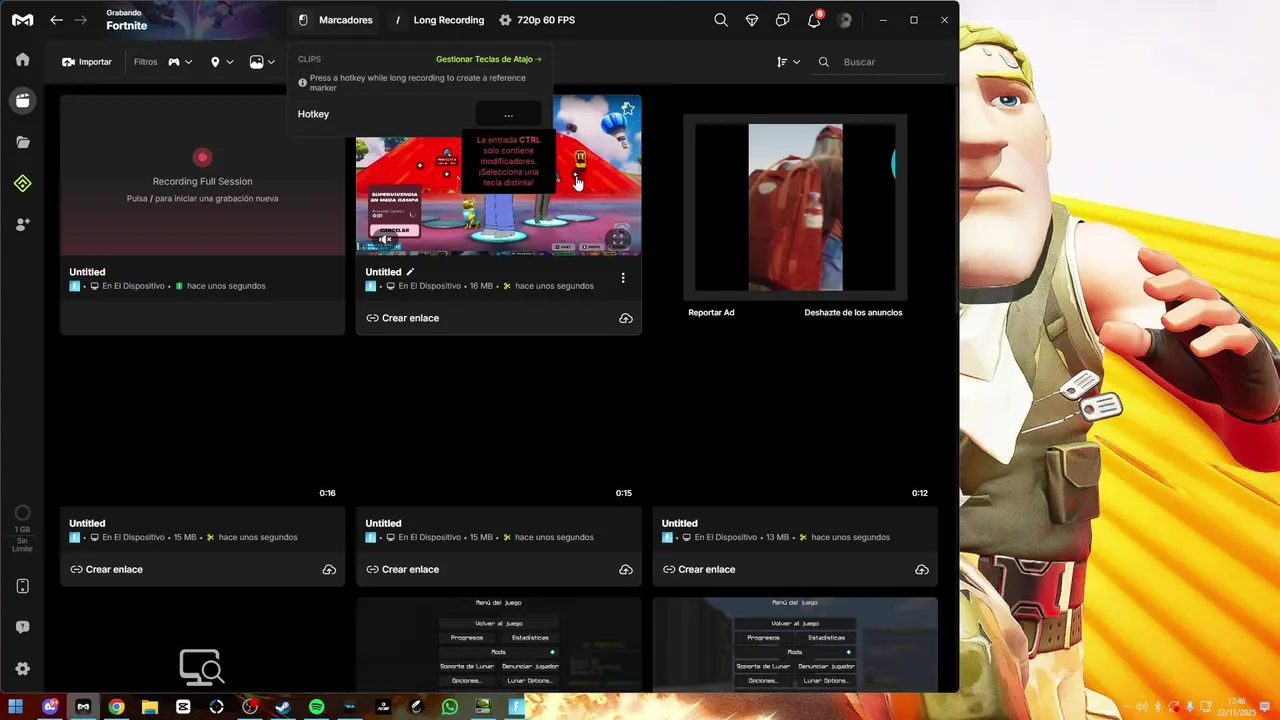Click the cloud upload icon on the 0:15 clip

pos(625,570)
